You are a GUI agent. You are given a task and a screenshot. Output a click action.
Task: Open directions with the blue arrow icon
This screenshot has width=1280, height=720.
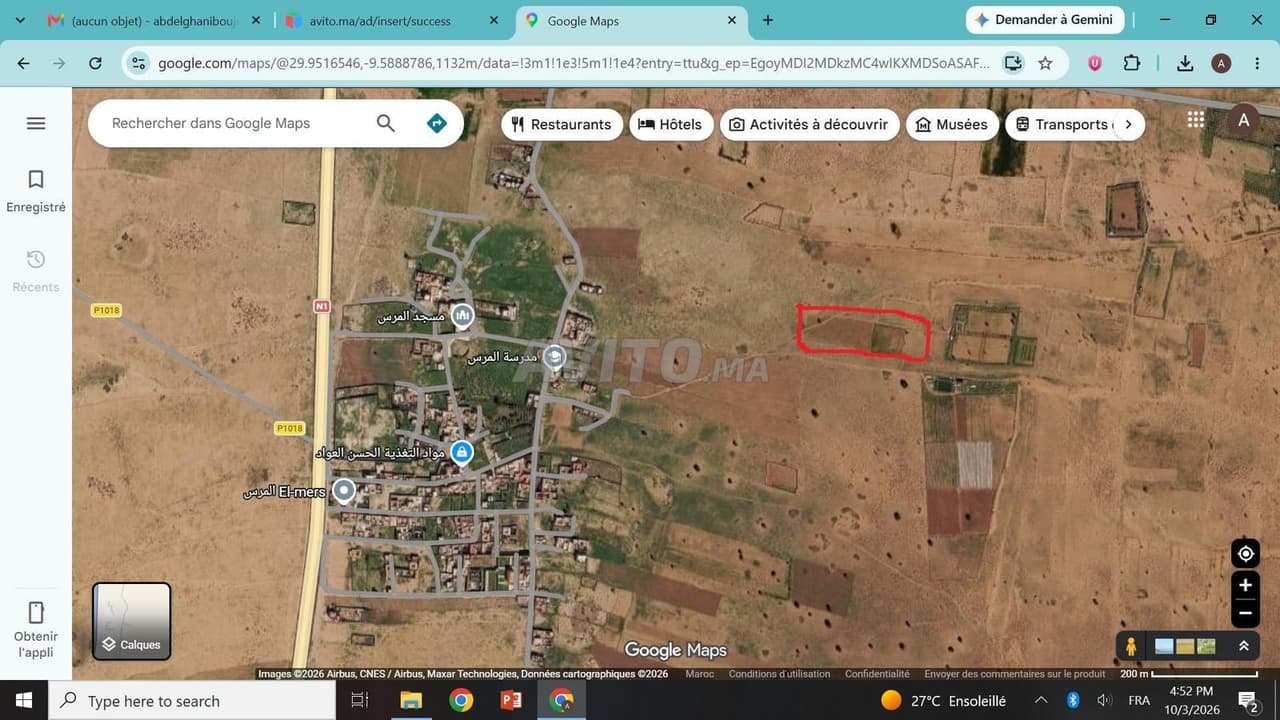coord(437,123)
